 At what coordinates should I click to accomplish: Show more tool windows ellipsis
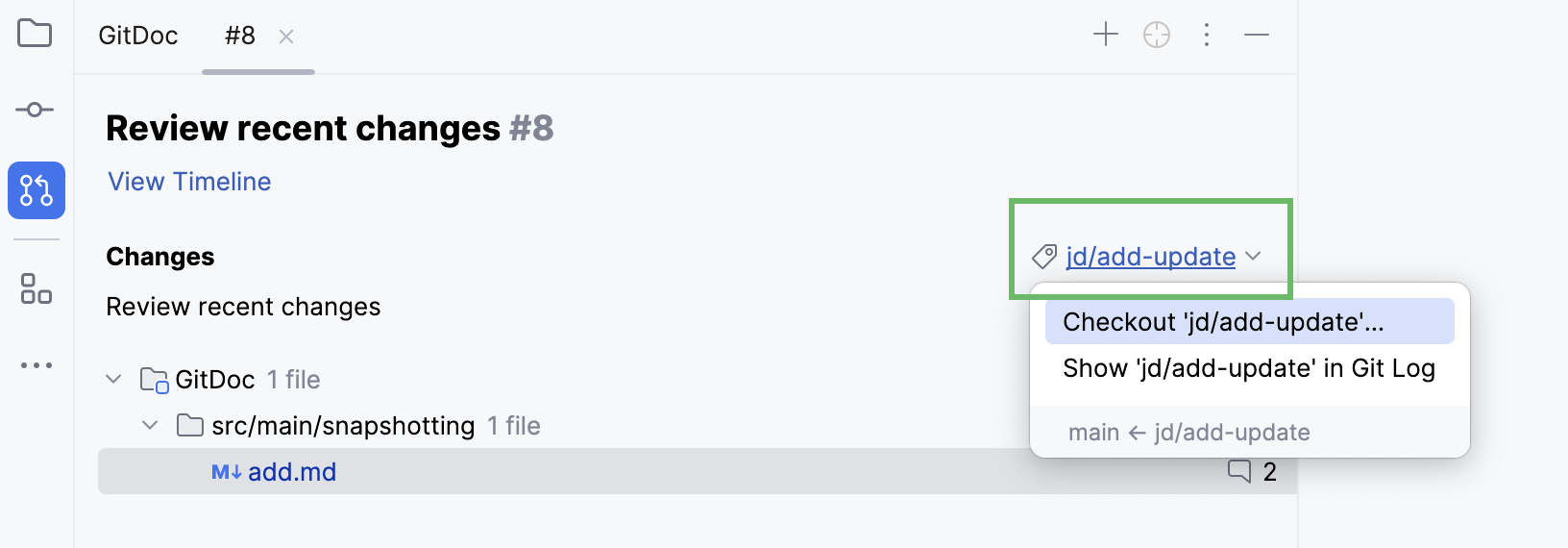tap(37, 365)
